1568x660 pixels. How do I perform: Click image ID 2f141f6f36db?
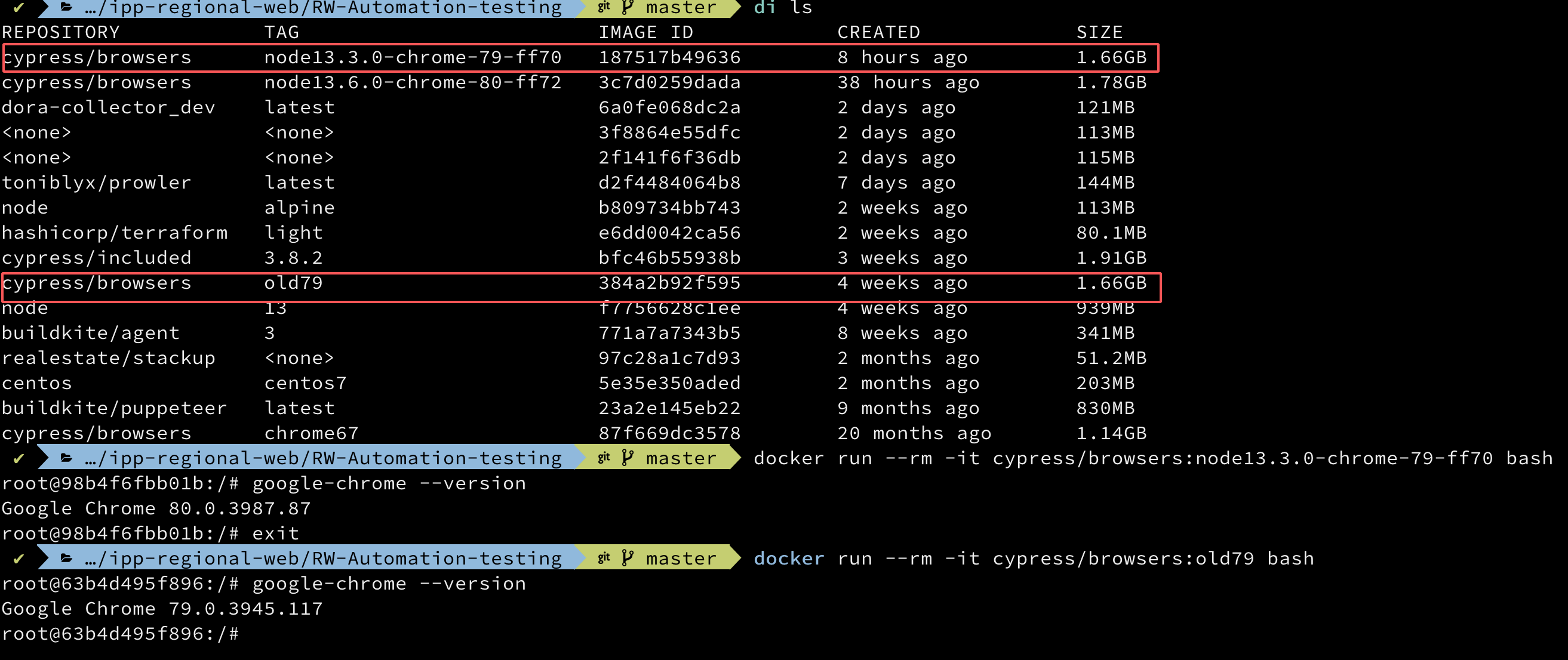669,158
